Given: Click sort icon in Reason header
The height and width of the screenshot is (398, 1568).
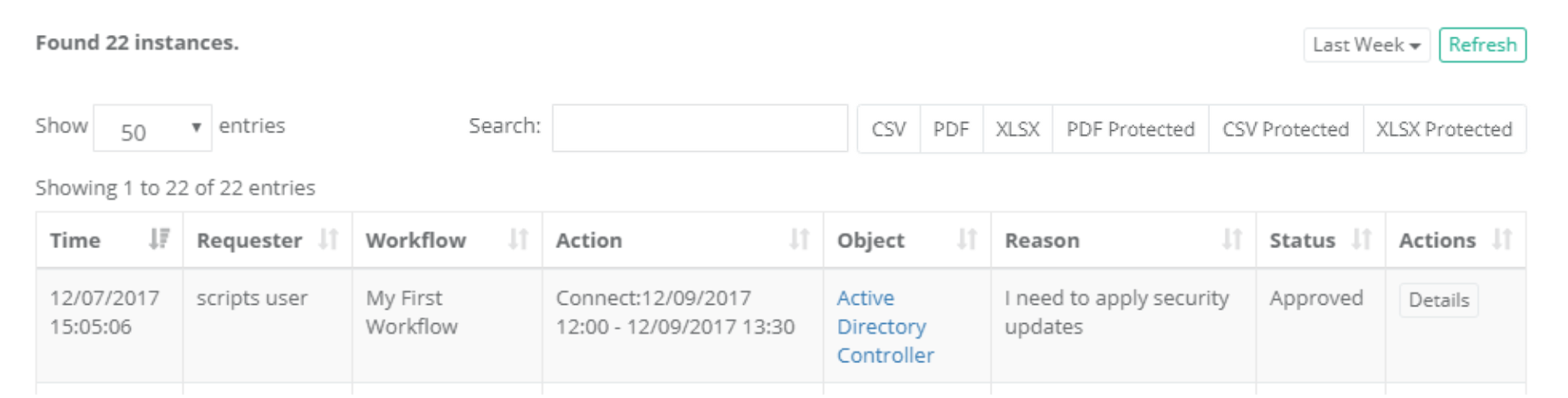Looking at the screenshot, I should [1231, 240].
